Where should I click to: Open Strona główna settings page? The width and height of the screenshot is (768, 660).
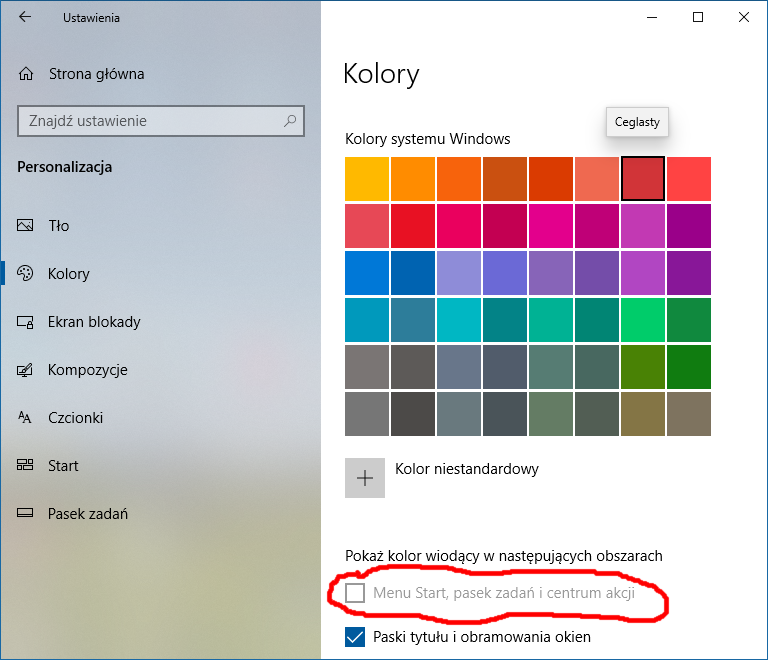coord(96,74)
